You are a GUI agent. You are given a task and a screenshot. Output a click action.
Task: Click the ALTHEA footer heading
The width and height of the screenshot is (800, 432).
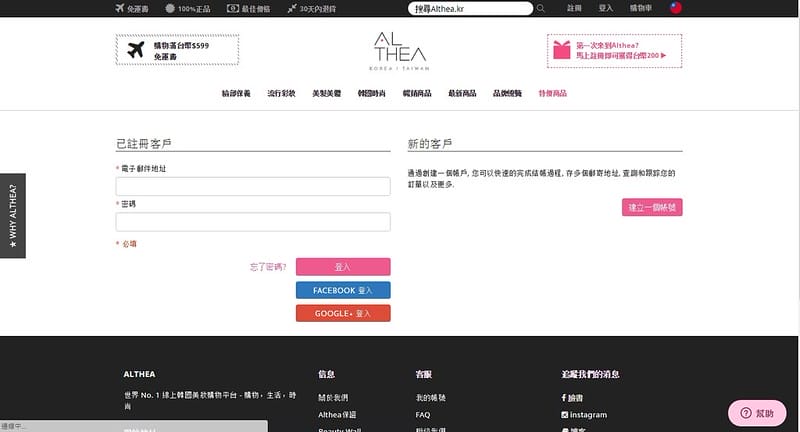point(139,374)
